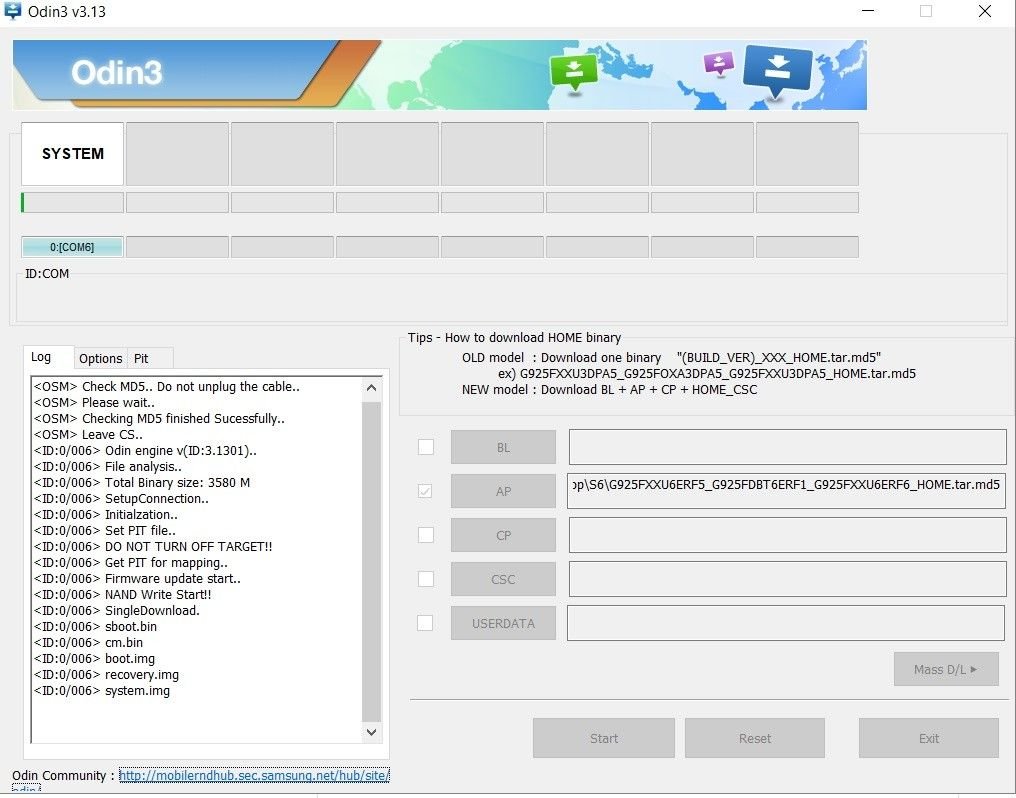Click the 0:[COM6] port box

point(72,247)
